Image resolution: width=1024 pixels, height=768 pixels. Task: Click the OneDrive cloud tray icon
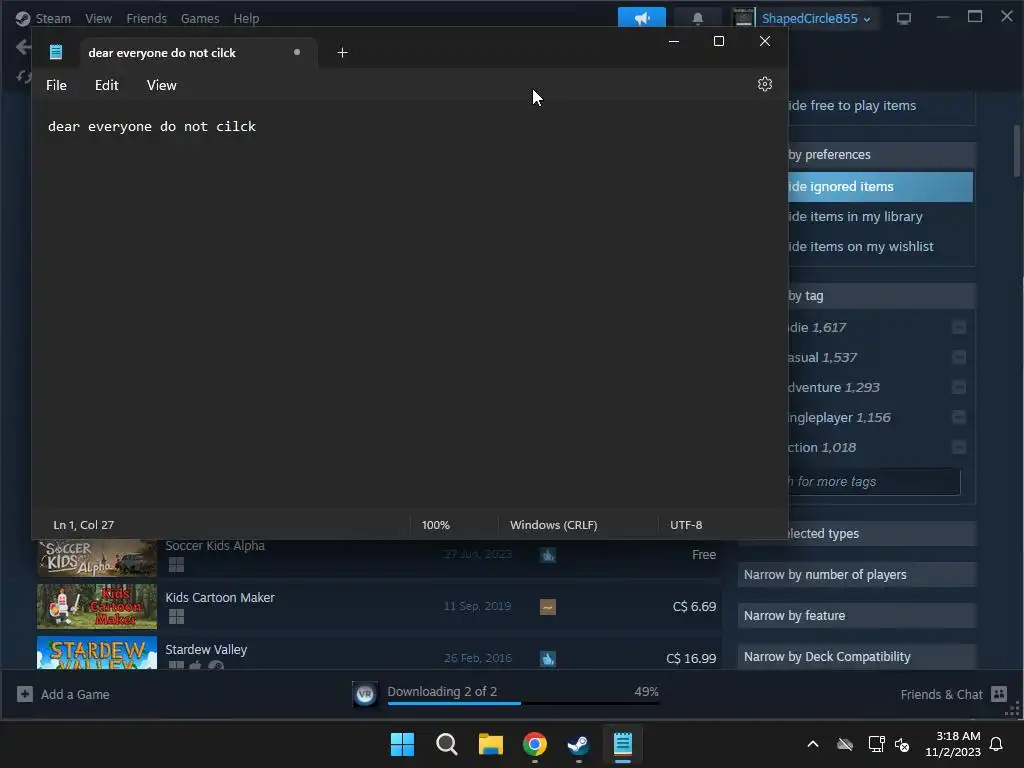tap(845, 744)
